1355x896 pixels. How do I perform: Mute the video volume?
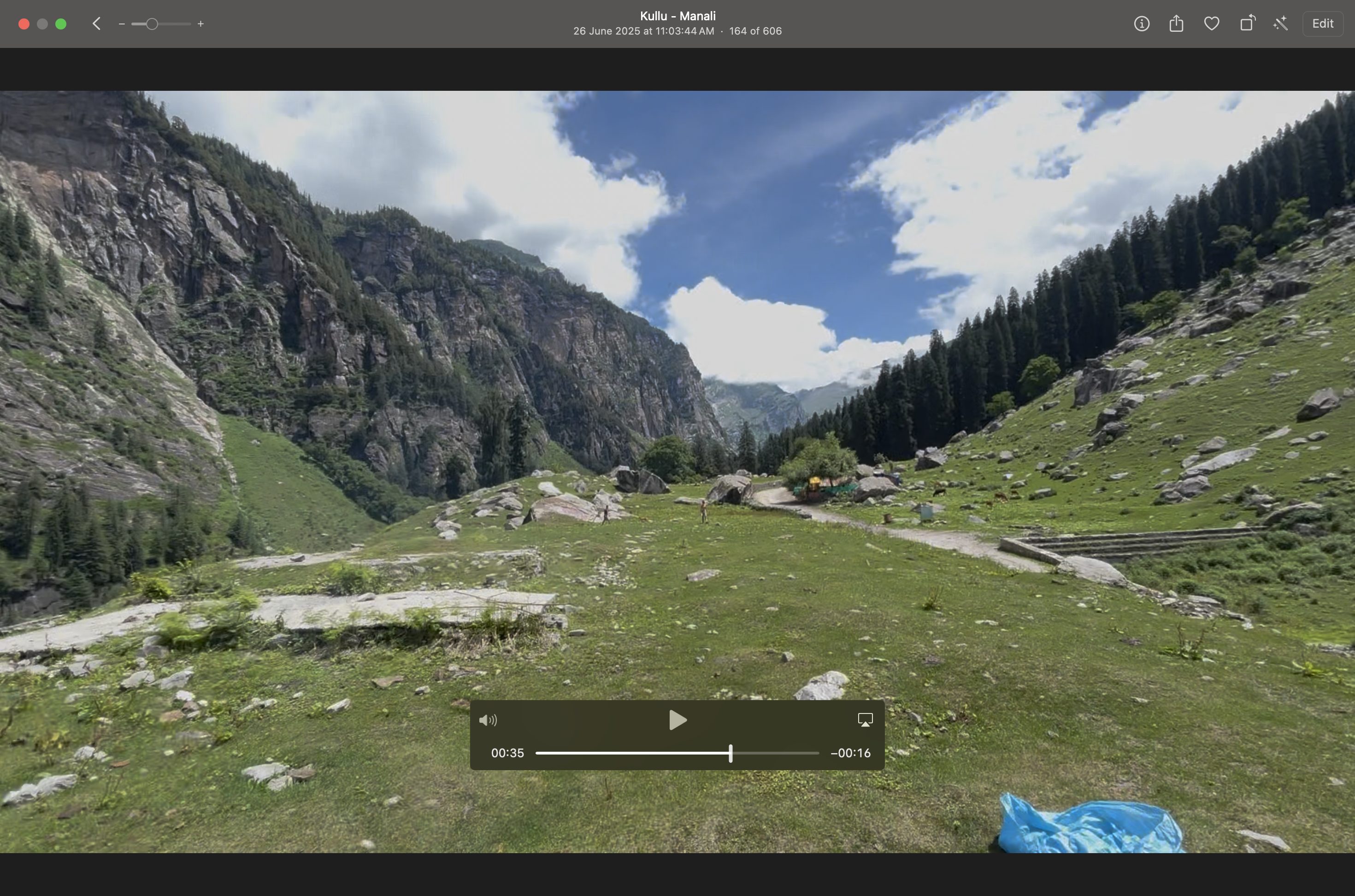point(488,720)
